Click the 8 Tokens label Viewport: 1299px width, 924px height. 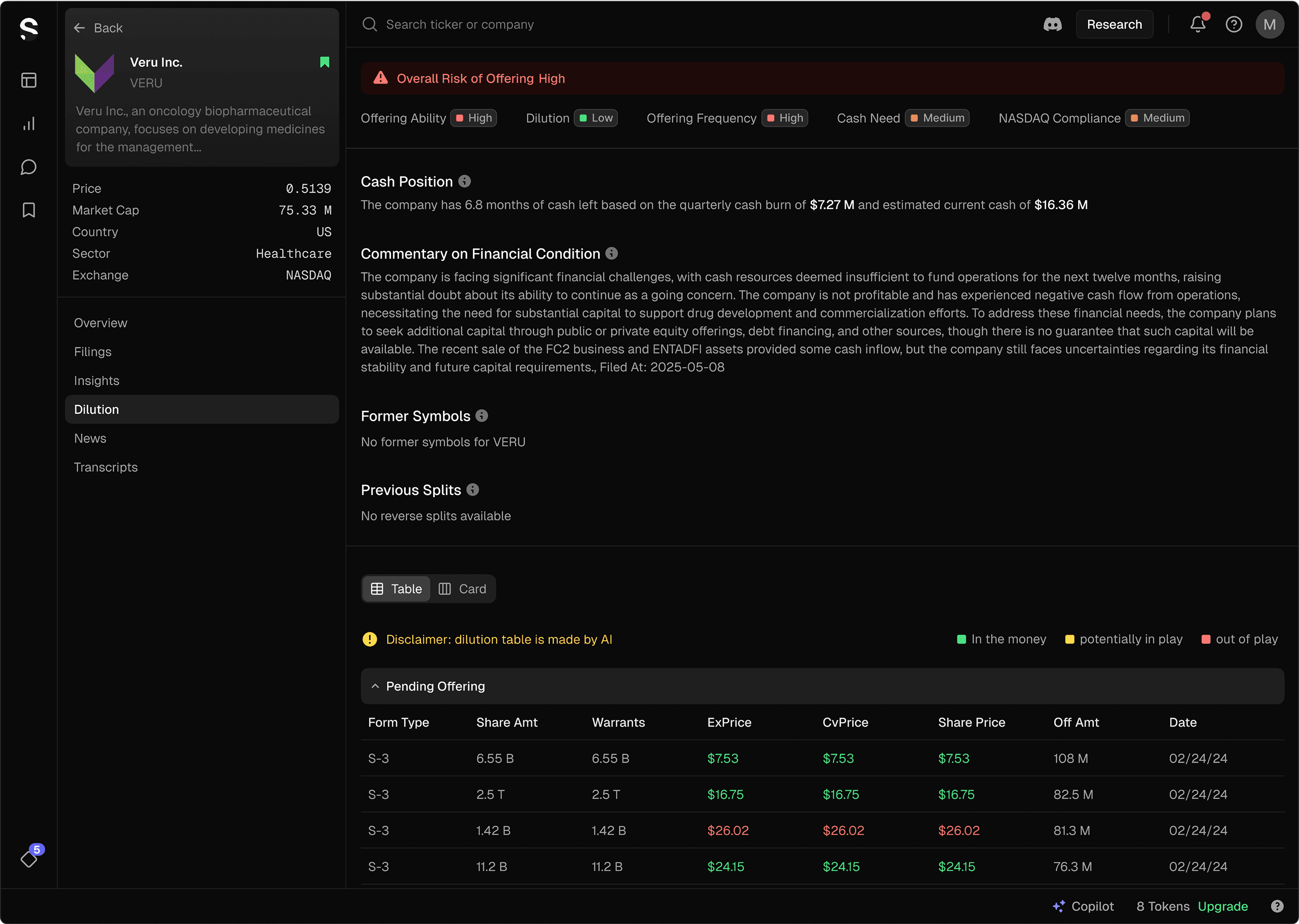tap(1163, 906)
